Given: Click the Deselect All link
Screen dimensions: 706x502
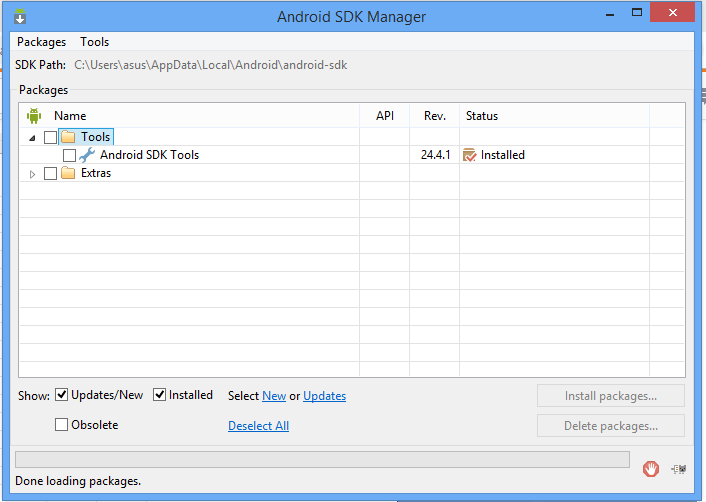Looking at the screenshot, I should (258, 425).
